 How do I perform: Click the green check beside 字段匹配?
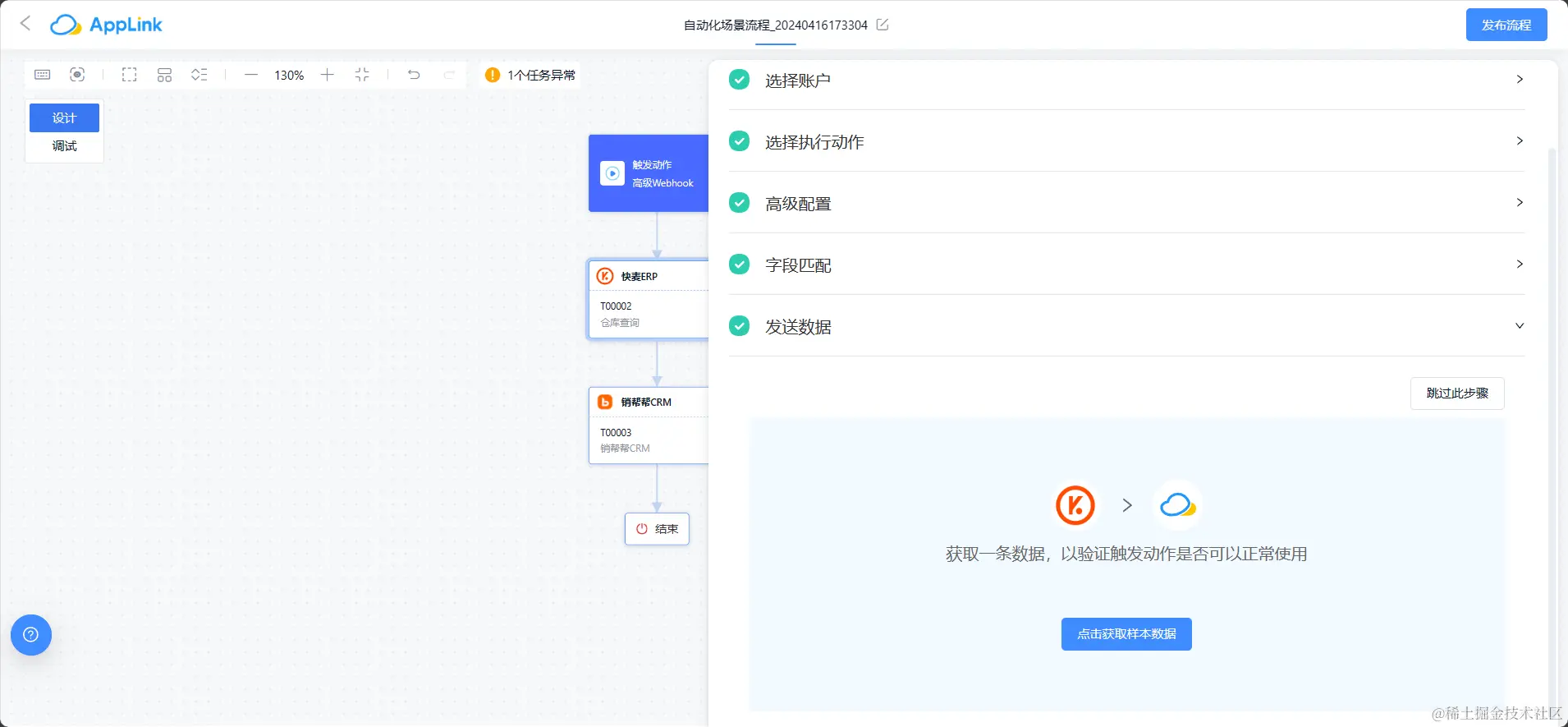[740, 265]
